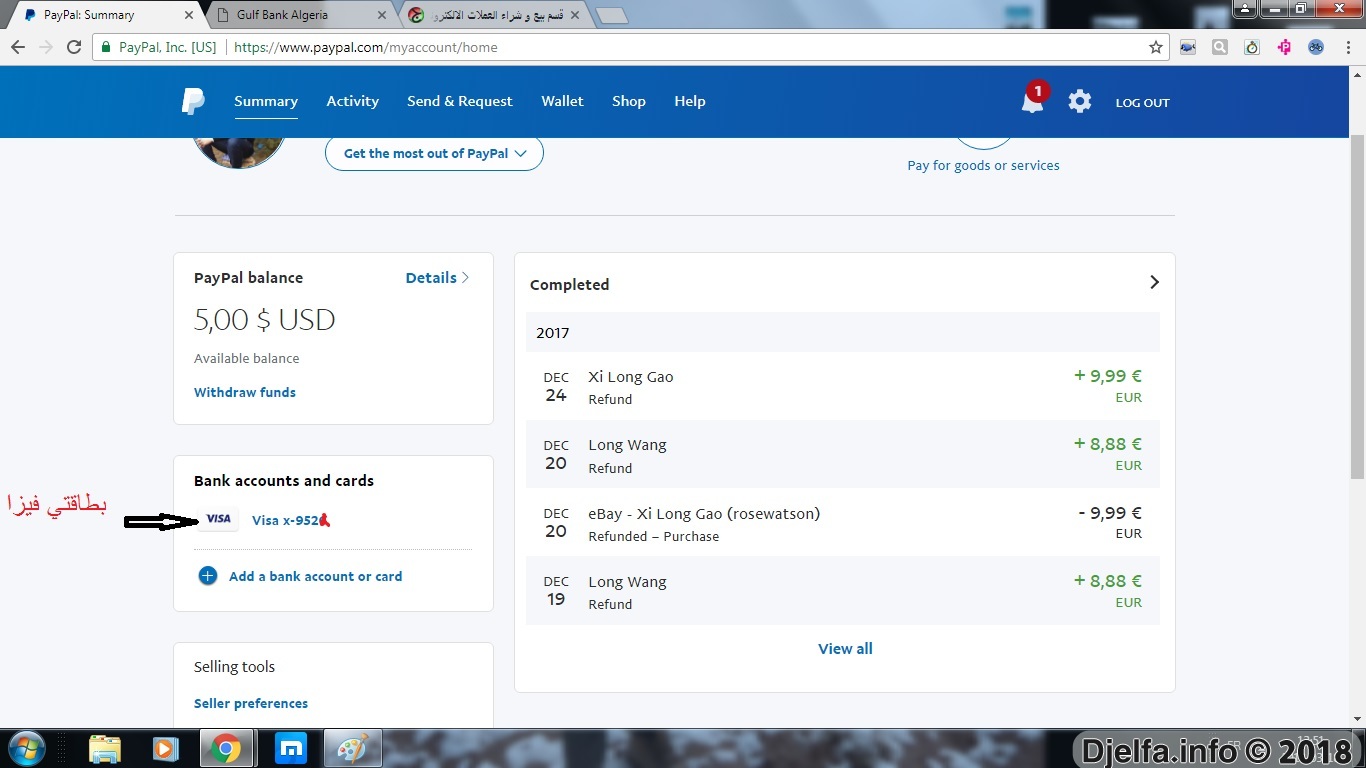The image size is (1366, 768).
Task: Click the green padlock site info icon
Action: click(106, 47)
